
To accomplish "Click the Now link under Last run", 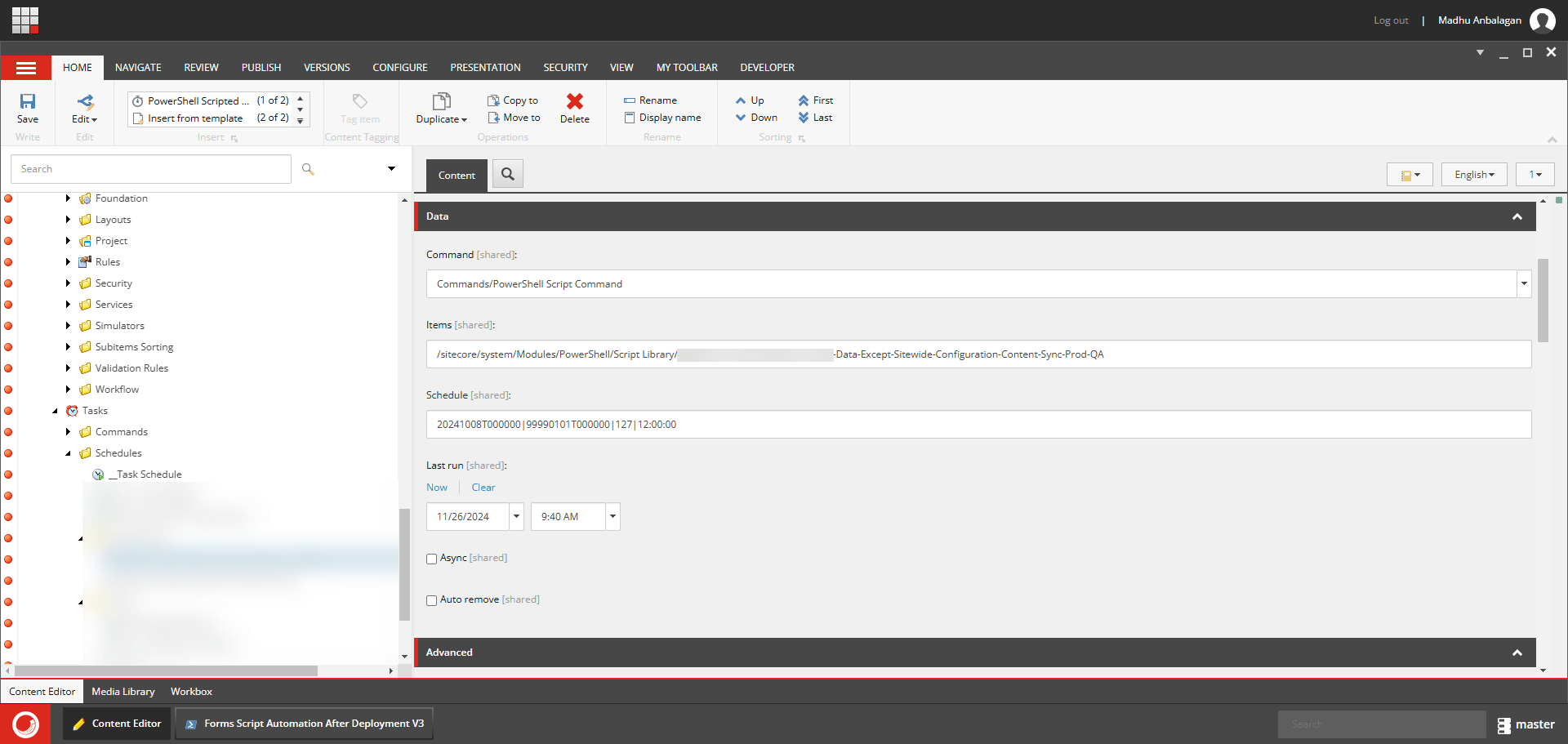I will click(436, 488).
